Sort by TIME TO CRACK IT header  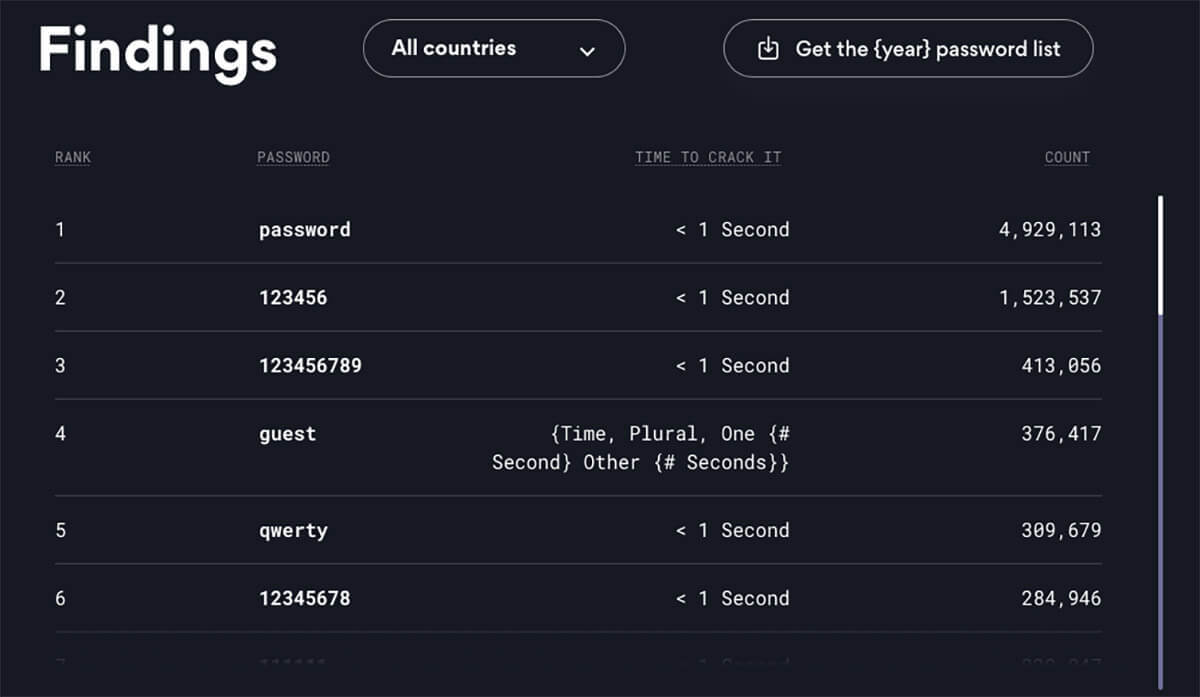708,157
